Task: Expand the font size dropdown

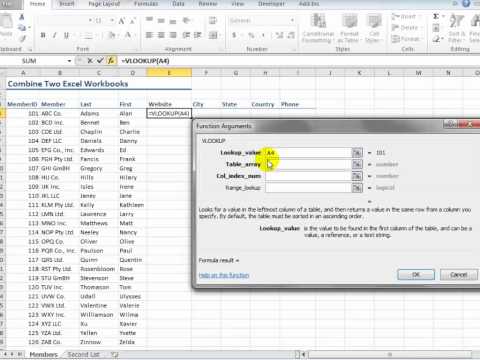Action: point(112,21)
